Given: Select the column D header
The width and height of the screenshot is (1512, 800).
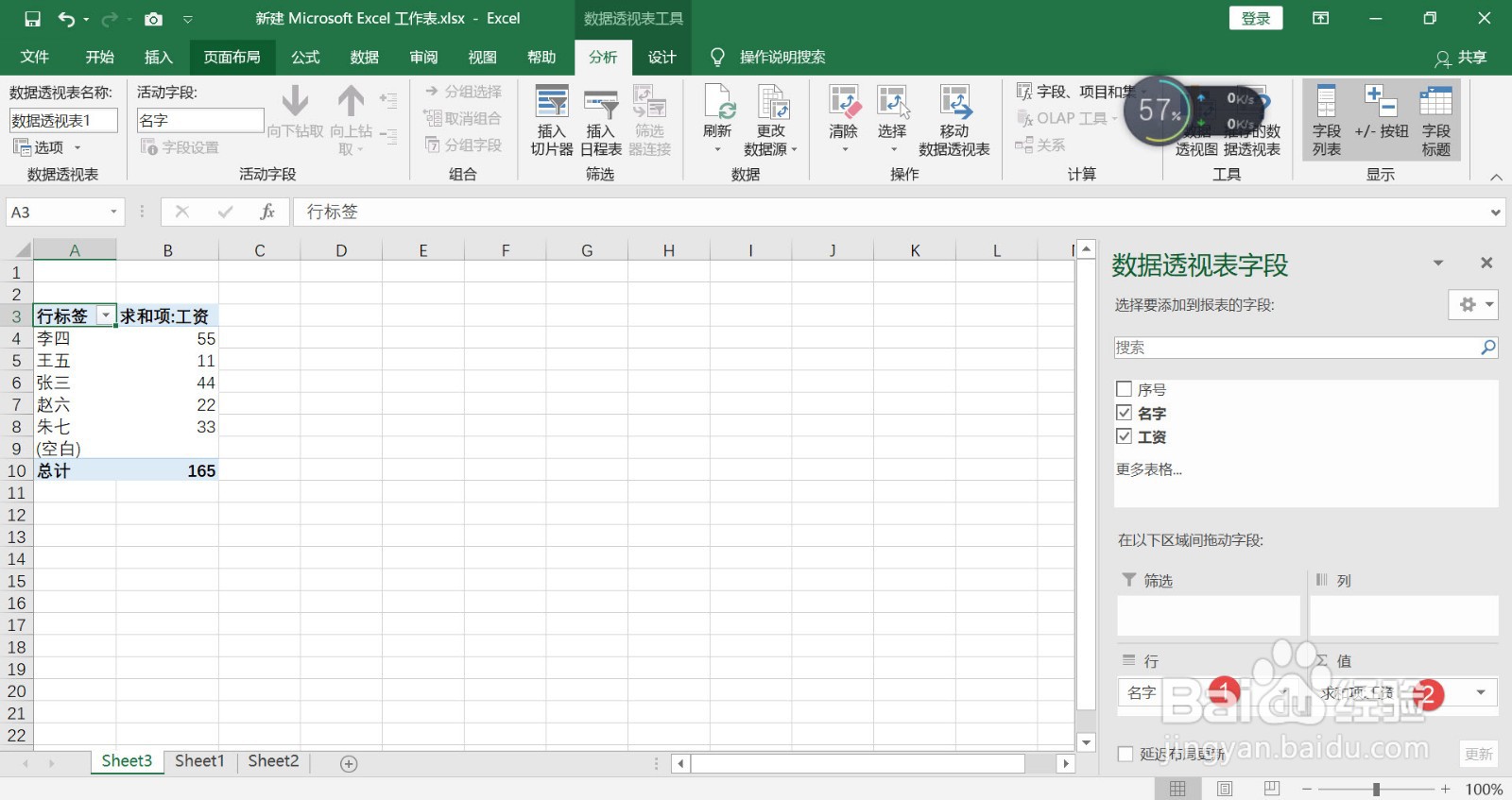Looking at the screenshot, I should click(341, 250).
